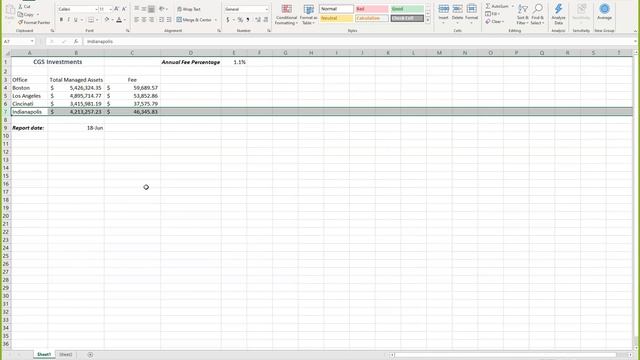Open Sort & Filter menu

(522, 15)
